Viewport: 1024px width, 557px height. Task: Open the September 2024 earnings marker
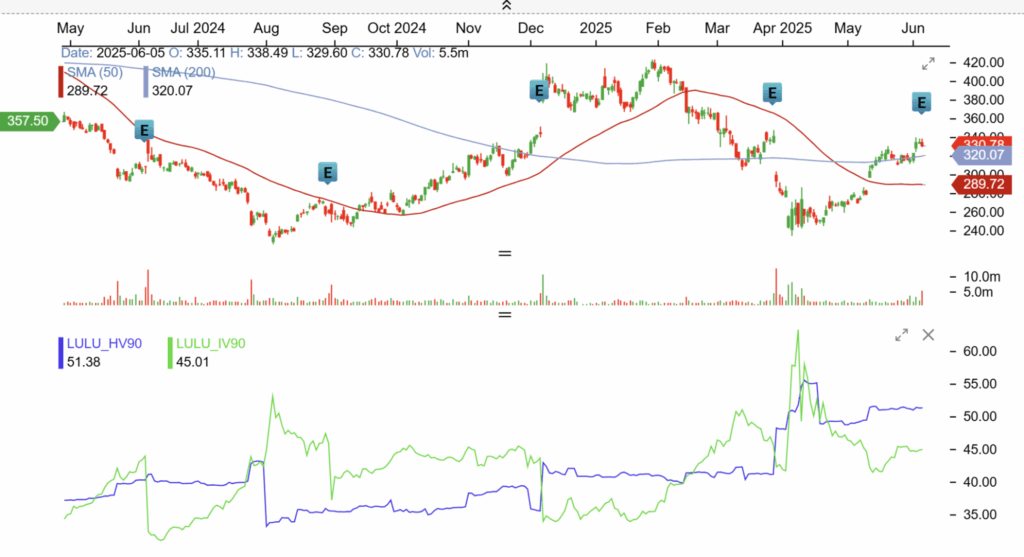(x=327, y=173)
